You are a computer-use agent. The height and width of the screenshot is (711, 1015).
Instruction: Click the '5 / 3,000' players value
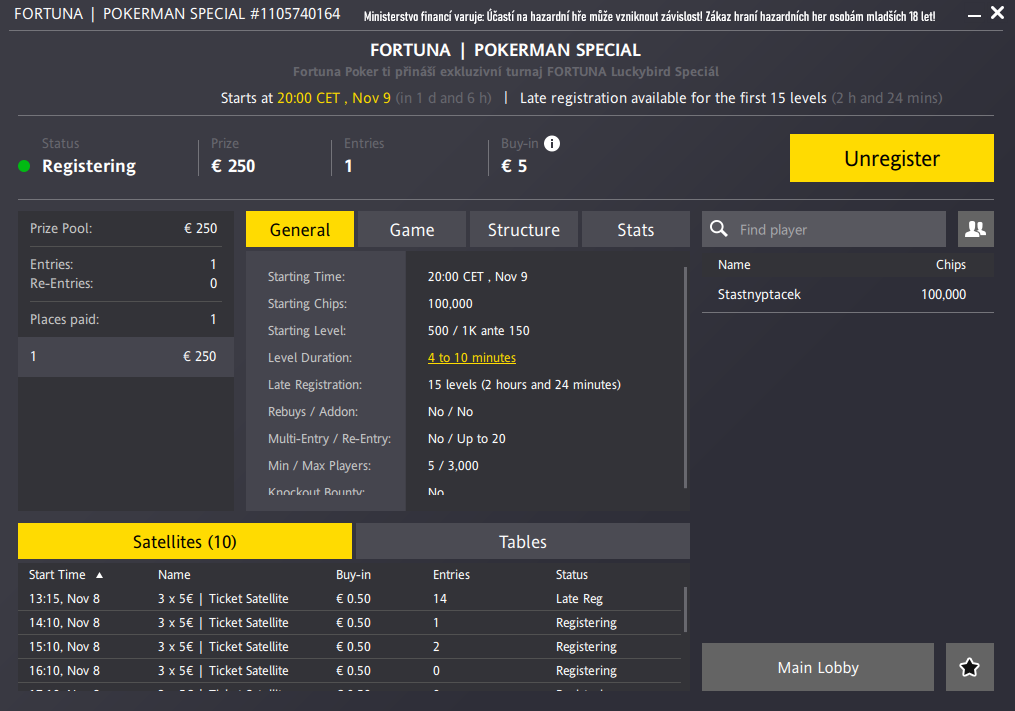tap(453, 466)
